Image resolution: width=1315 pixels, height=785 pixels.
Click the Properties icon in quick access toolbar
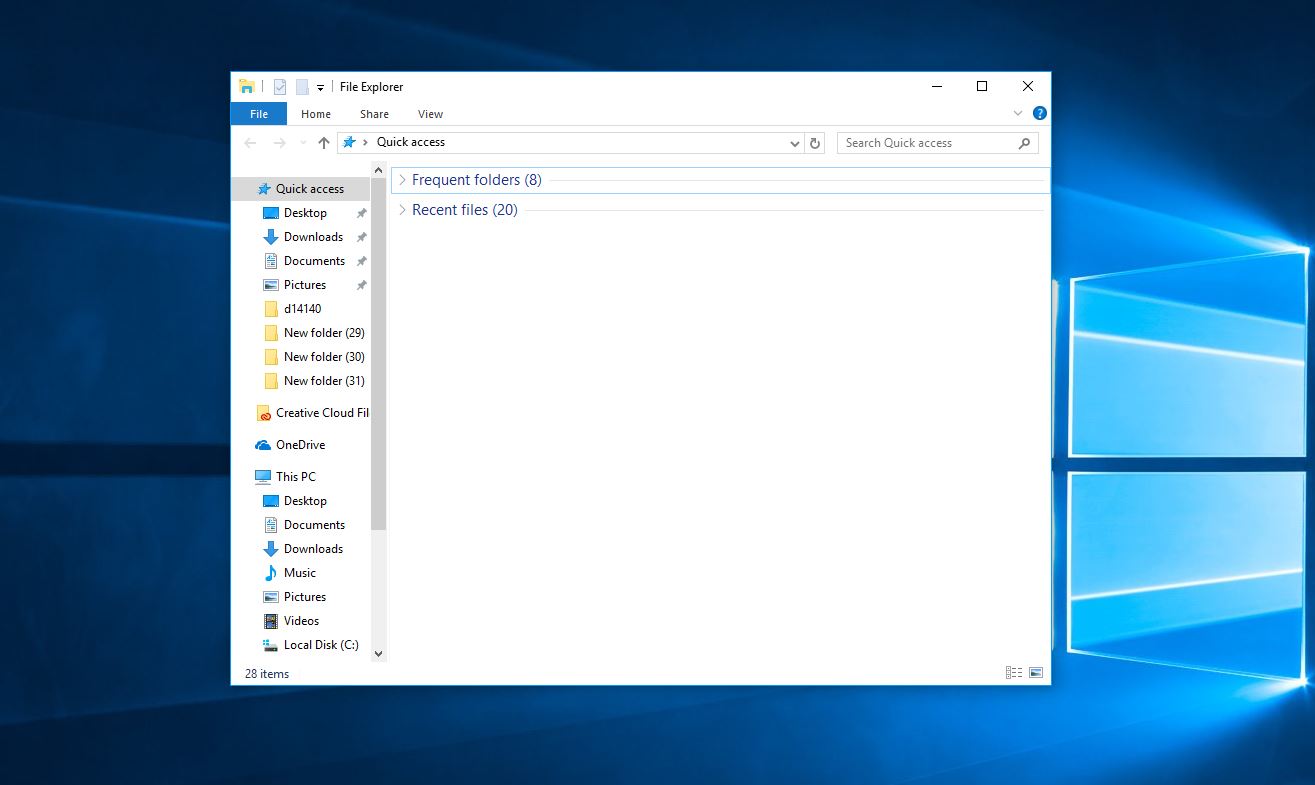pos(280,87)
